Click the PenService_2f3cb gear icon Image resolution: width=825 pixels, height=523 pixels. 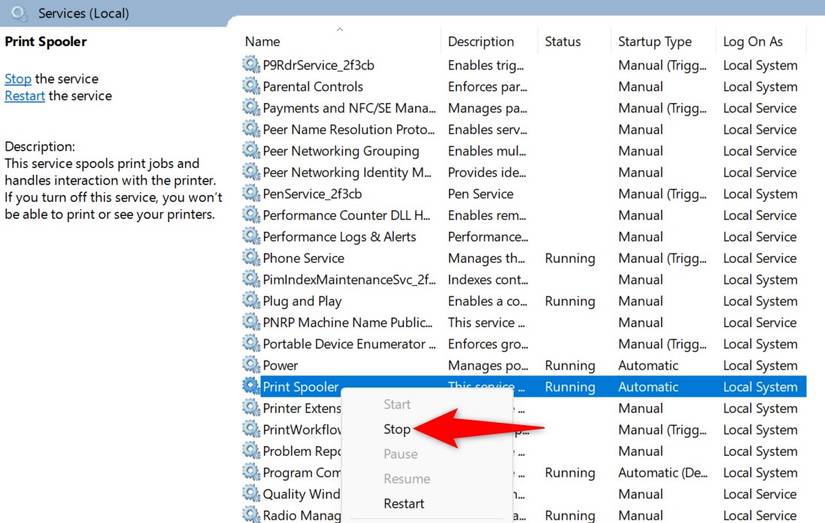[250, 194]
